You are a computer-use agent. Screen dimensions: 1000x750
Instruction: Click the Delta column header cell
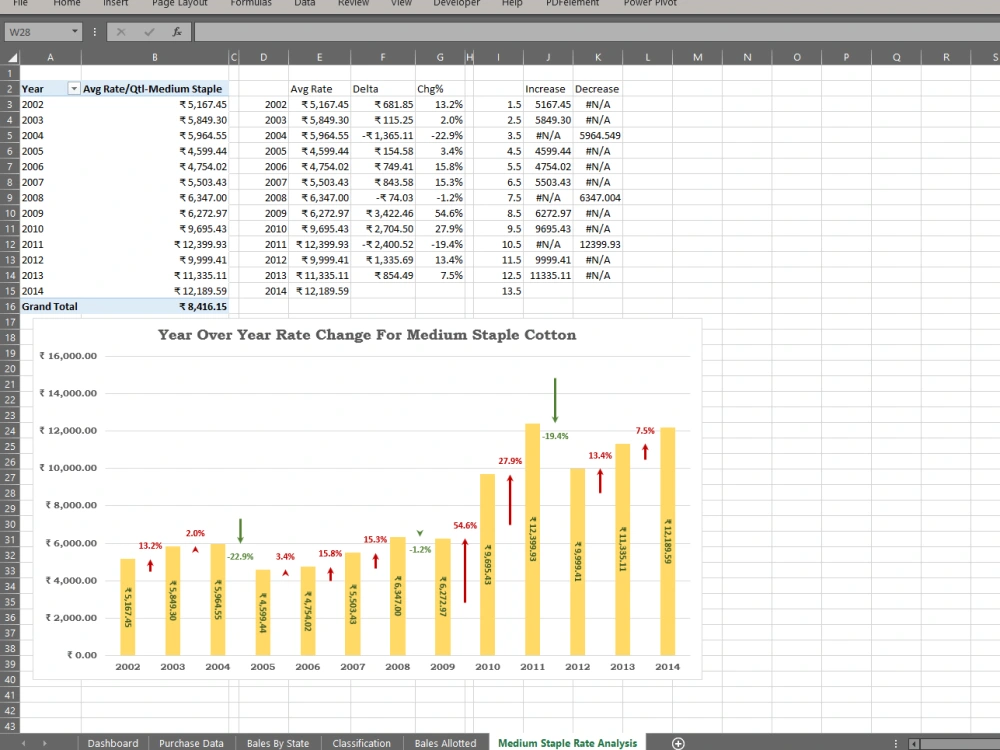click(x=383, y=89)
